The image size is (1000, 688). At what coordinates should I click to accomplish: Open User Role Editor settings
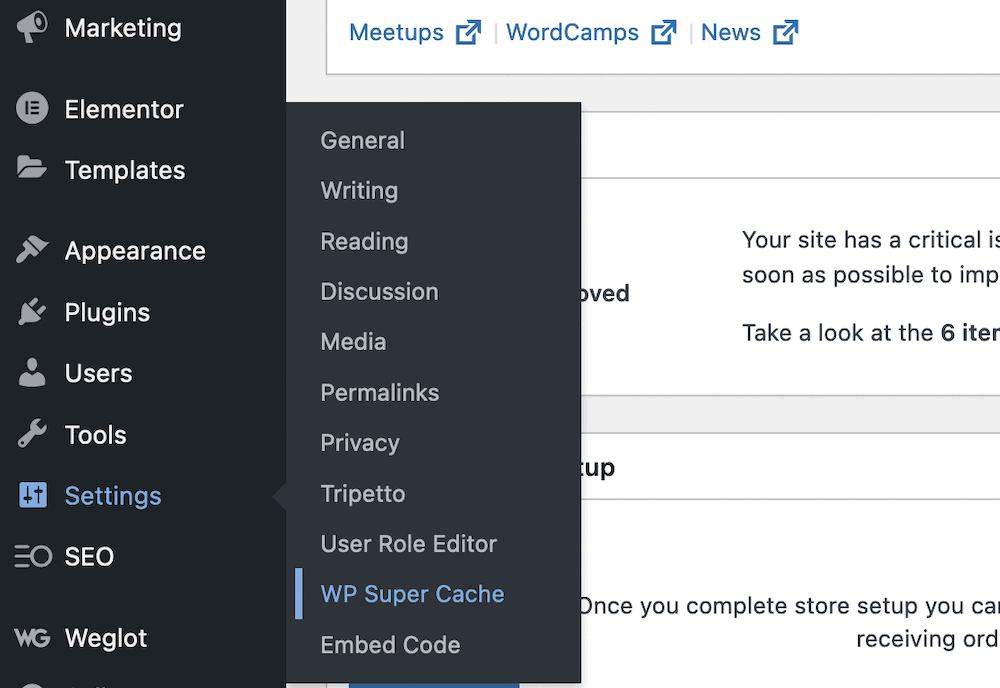[408, 544]
